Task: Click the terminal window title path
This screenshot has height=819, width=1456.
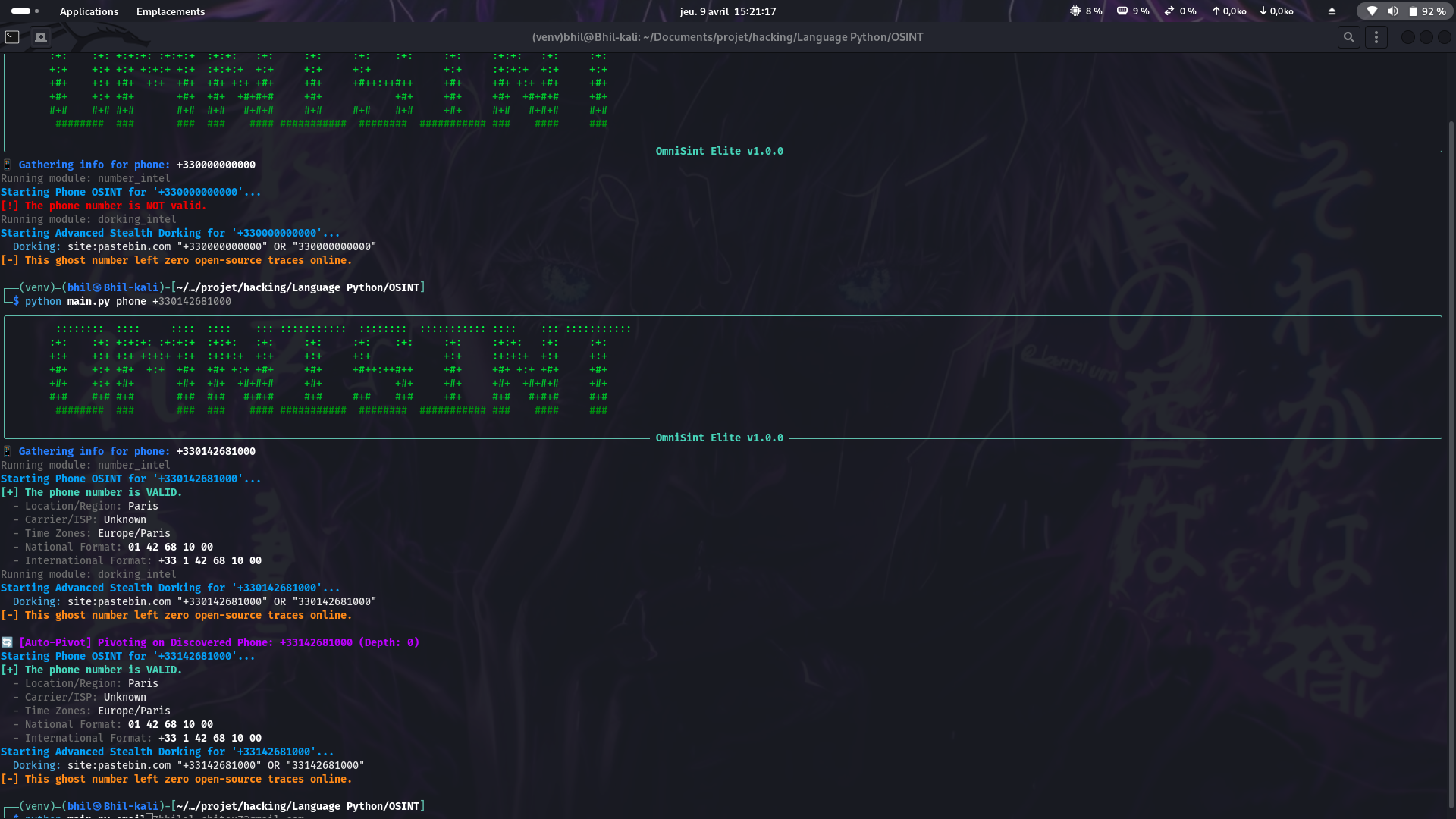Action: coord(727,37)
